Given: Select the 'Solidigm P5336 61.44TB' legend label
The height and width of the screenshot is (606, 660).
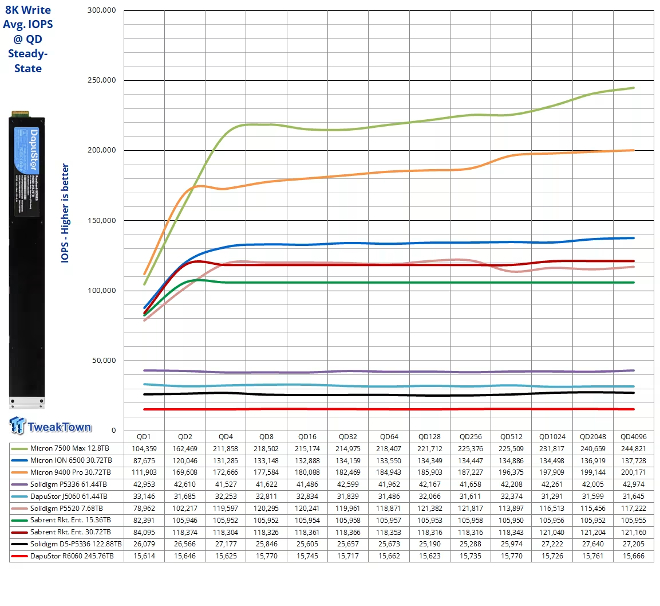Looking at the screenshot, I should click(x=69, y=484).
